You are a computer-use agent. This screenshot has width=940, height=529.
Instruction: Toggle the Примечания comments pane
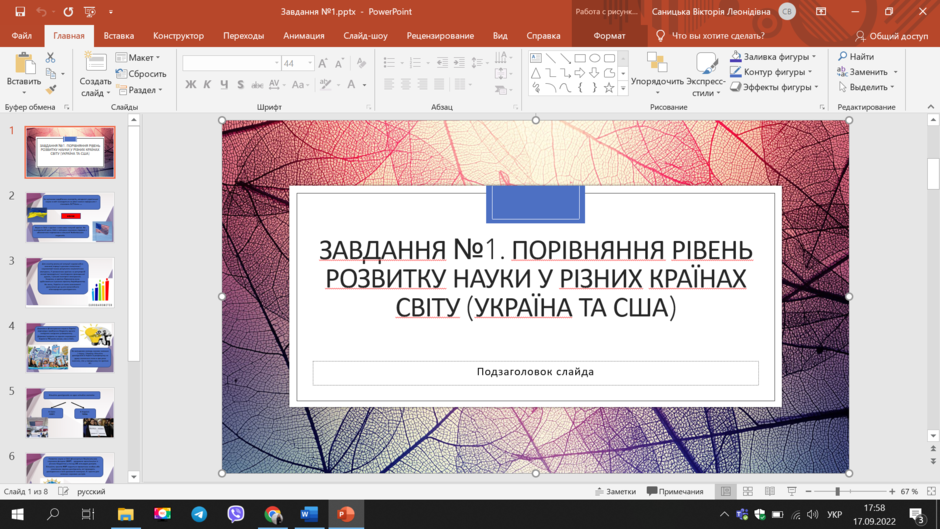coord(675,491)
